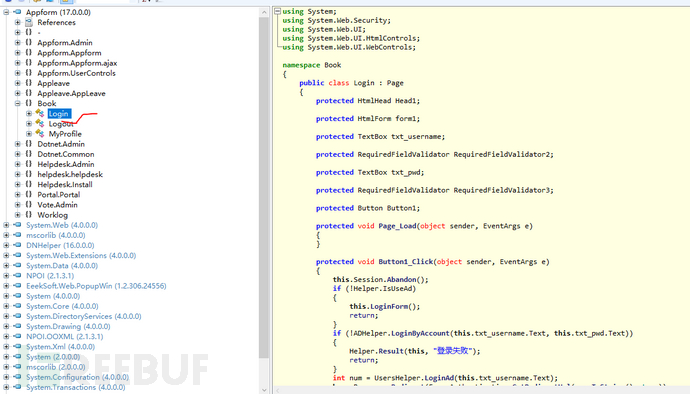Click the assembly icon beside NPOI (2.1.3.1)

tap(17, 276)
